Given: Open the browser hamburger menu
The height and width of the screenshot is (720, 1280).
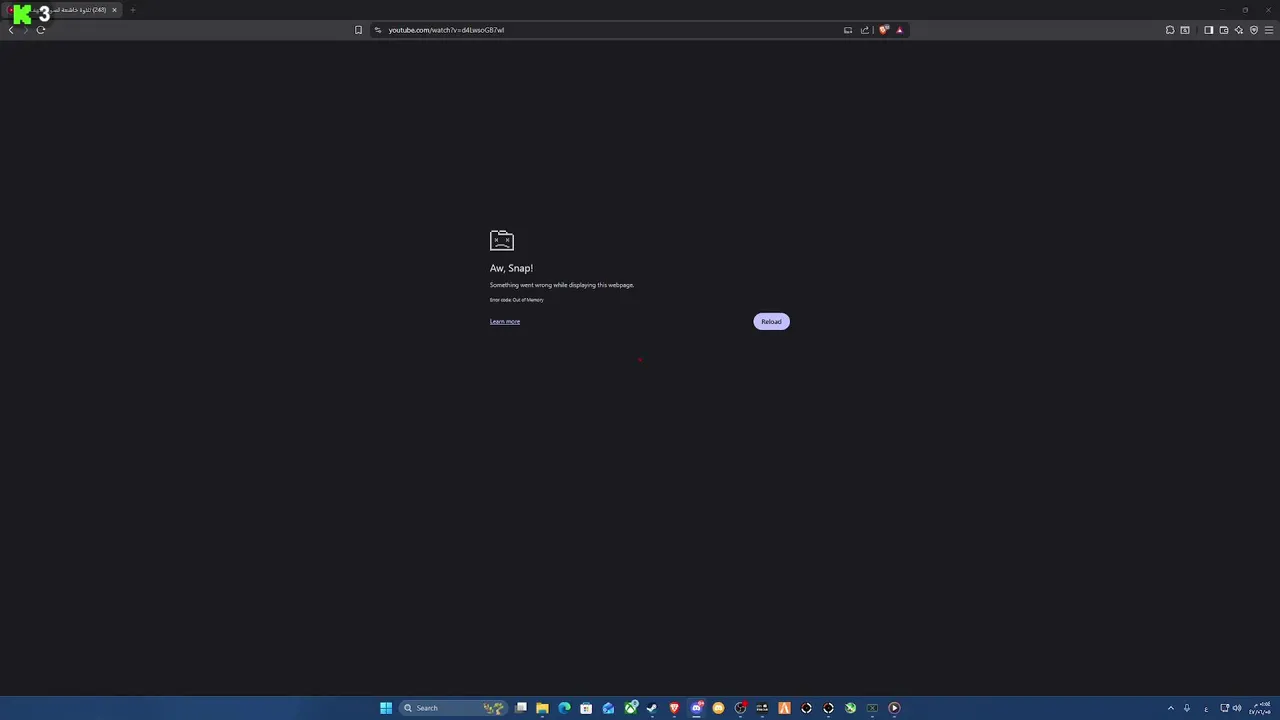Looking at the screenshot, I should [x=1269, y=30].
